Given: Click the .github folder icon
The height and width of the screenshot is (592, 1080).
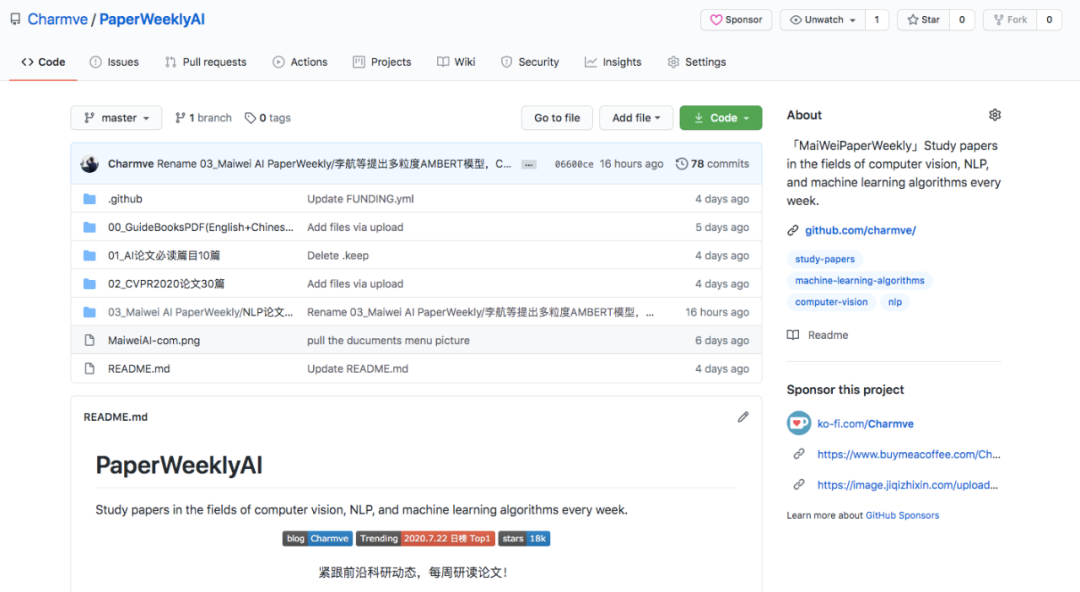Looking at the screenshot, I should pos(90,199).
